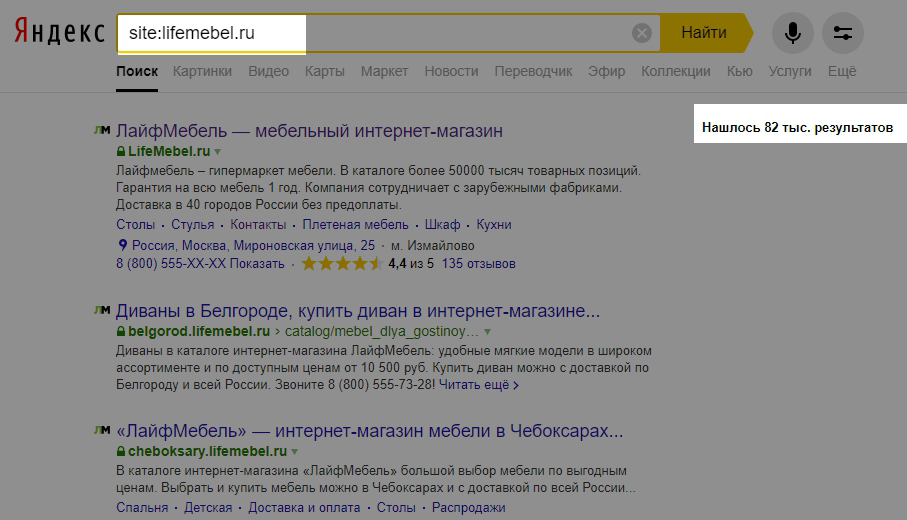This screenshot has width=907, height=520.
Task: Open the Эфир tab
Action: (x=606, y=71)
